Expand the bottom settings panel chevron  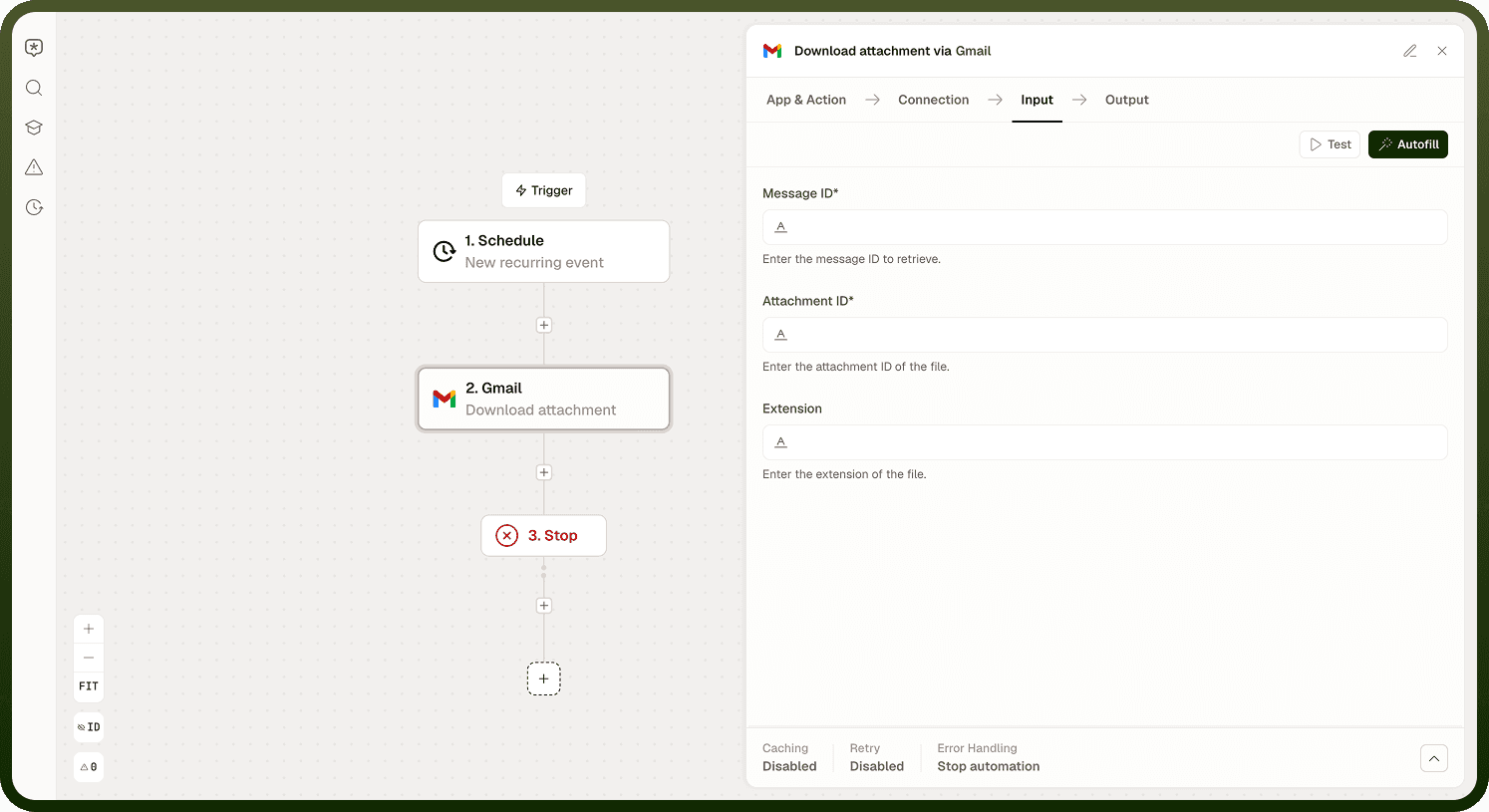click(x=1434, y=758)
